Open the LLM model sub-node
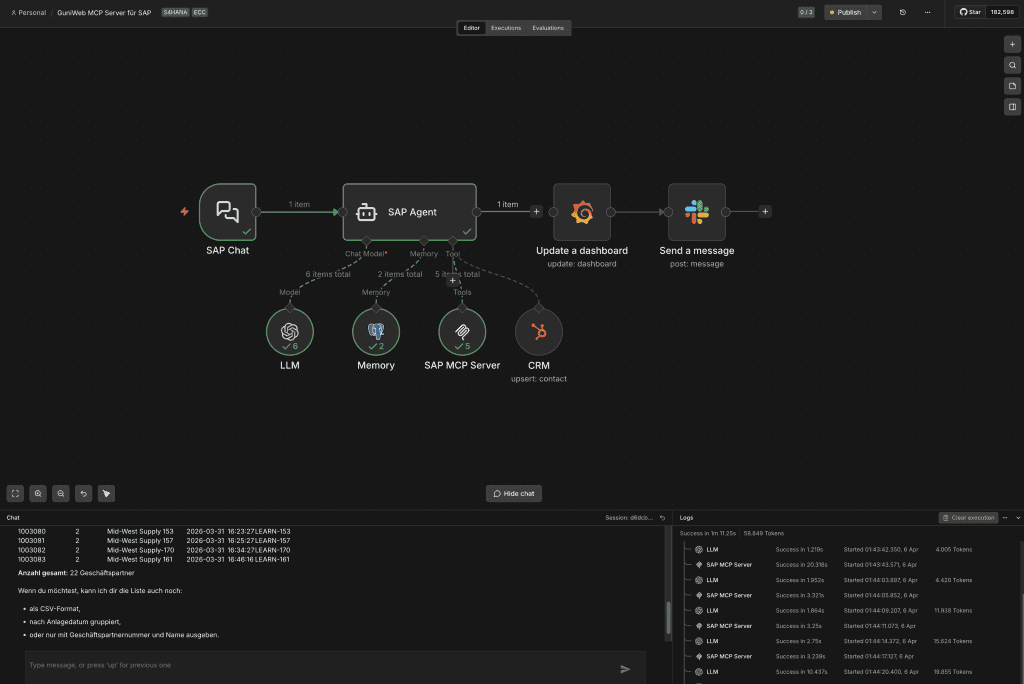Image resolution: width=1024 pixels, height=684 pixels. (x=290, y=332)
